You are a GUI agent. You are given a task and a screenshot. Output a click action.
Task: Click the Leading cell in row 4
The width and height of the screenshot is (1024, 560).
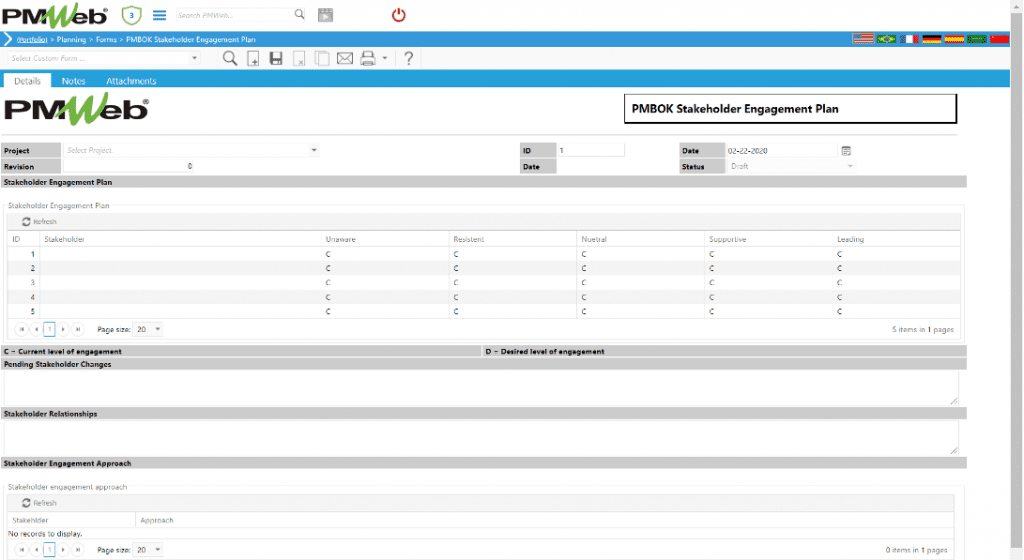(897, 297)
